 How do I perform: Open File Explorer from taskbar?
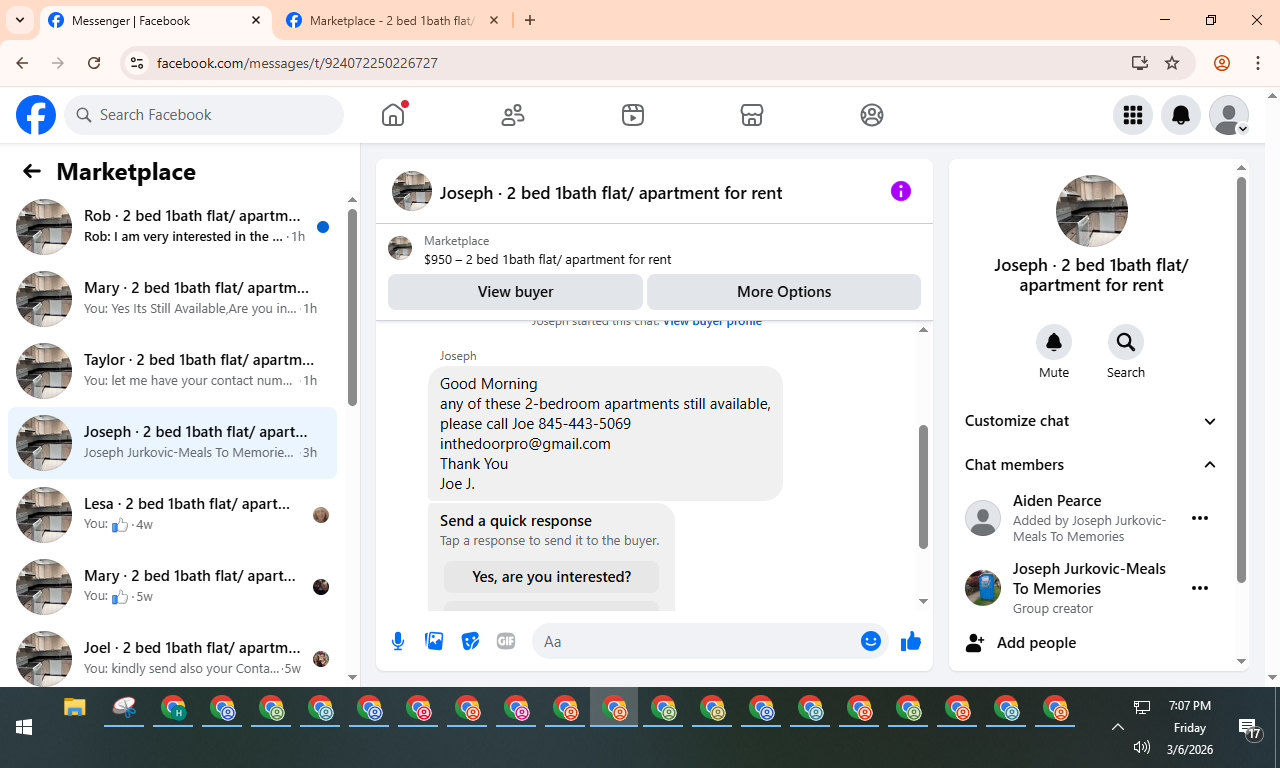(75, 709)
